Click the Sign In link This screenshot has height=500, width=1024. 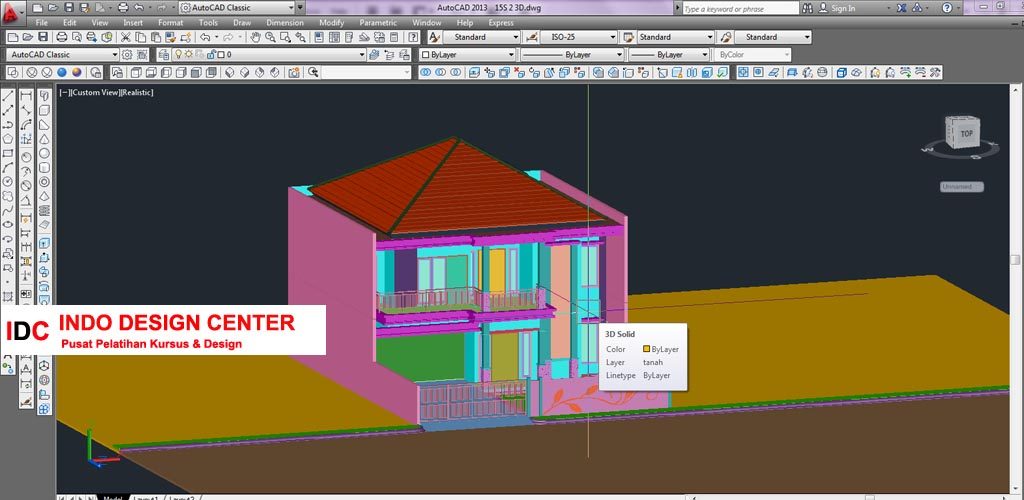pyautogui.click(x=843, y=8)
